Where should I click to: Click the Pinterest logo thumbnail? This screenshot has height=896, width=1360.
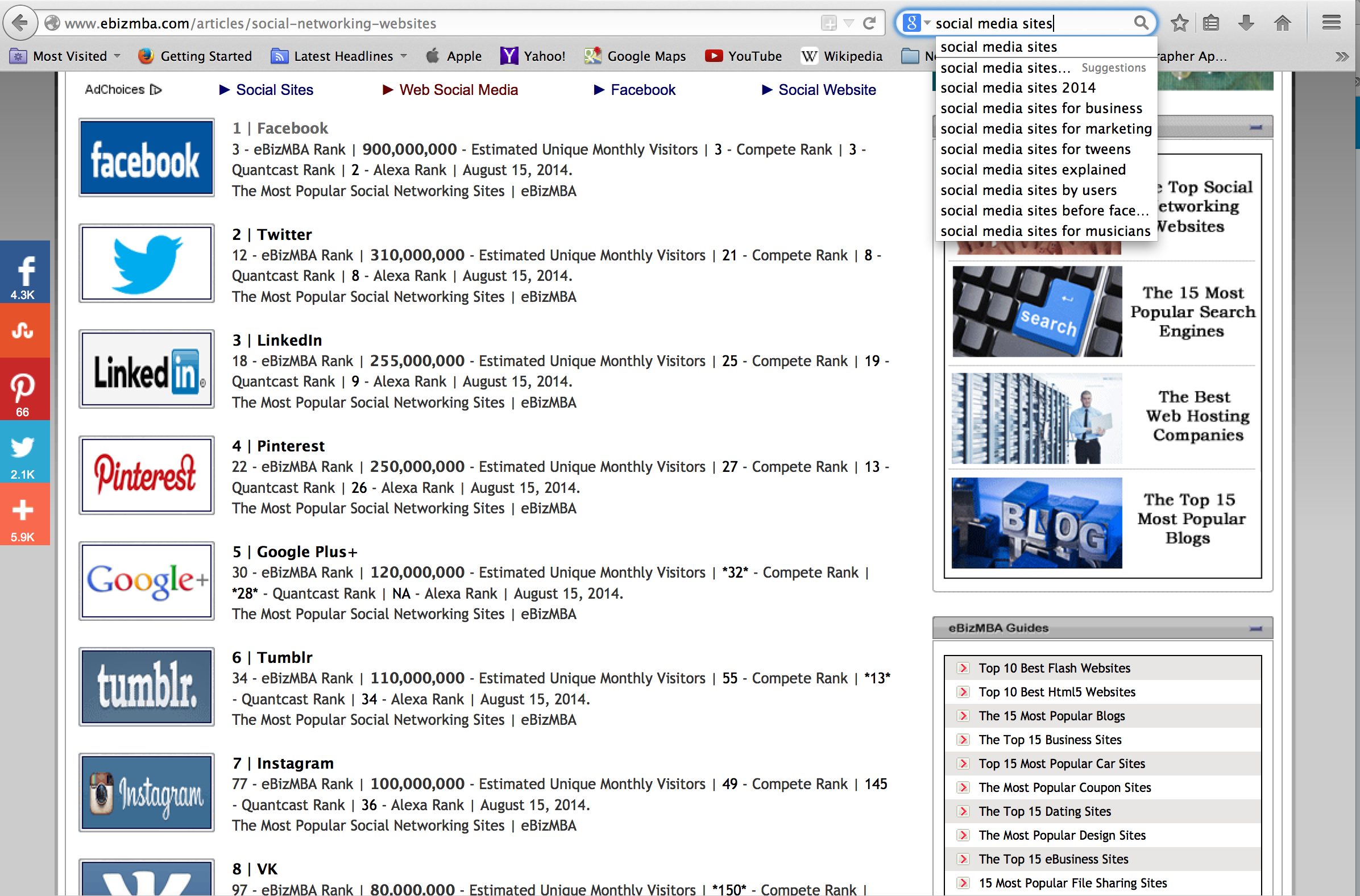pos(147,475)
